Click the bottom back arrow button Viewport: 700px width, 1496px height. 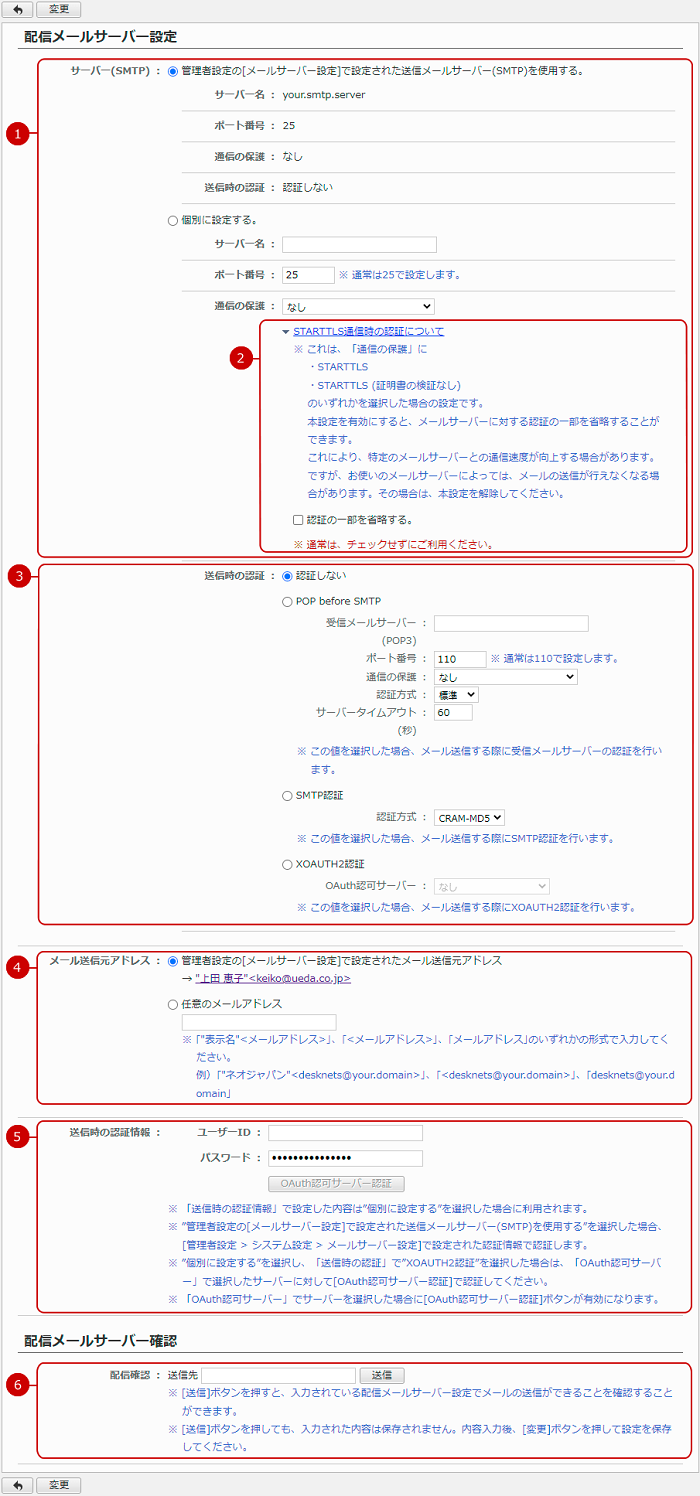point(17,1485)
